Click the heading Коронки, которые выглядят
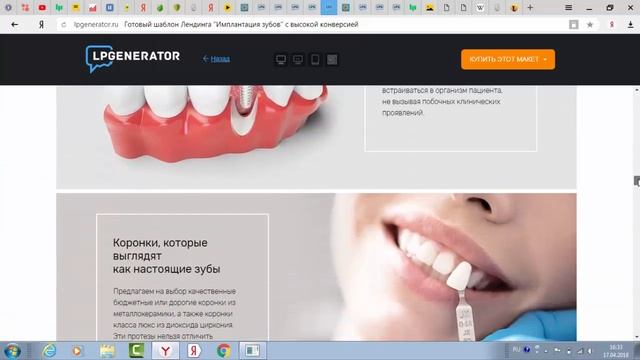640x360 pixels. 167,256
